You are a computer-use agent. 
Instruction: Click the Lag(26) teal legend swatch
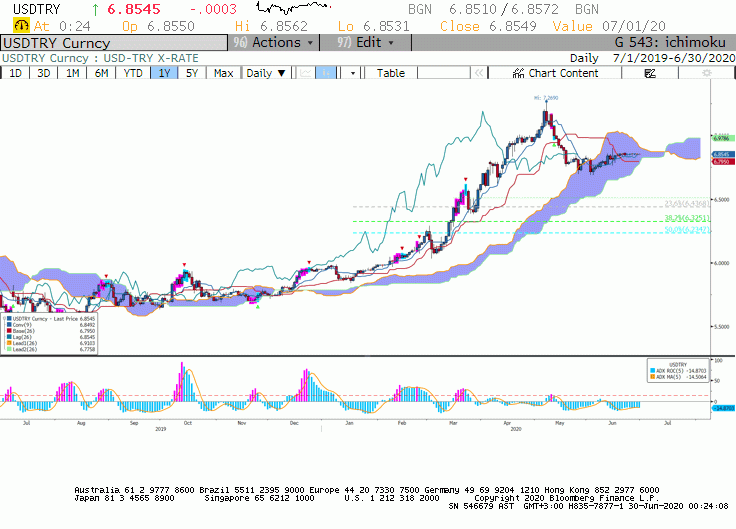[9, 337]
